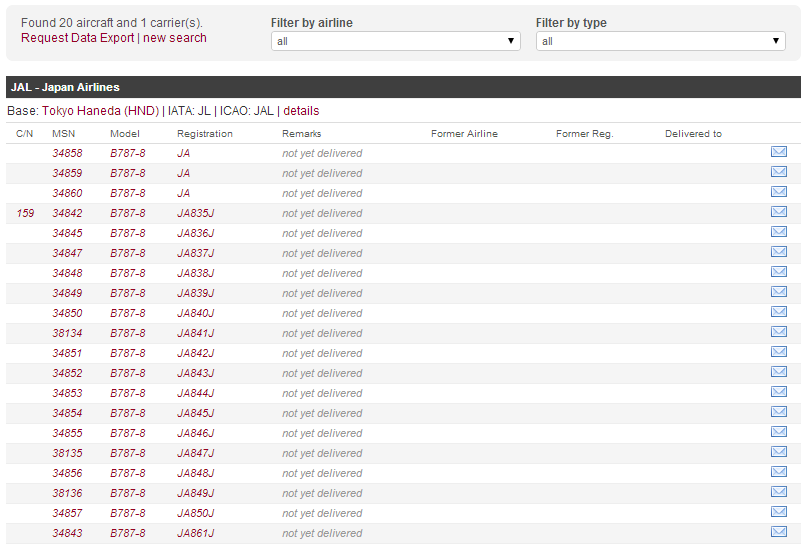Click envelope icon for JA835J row
This screenshot has height=550, width=805.
778,212
